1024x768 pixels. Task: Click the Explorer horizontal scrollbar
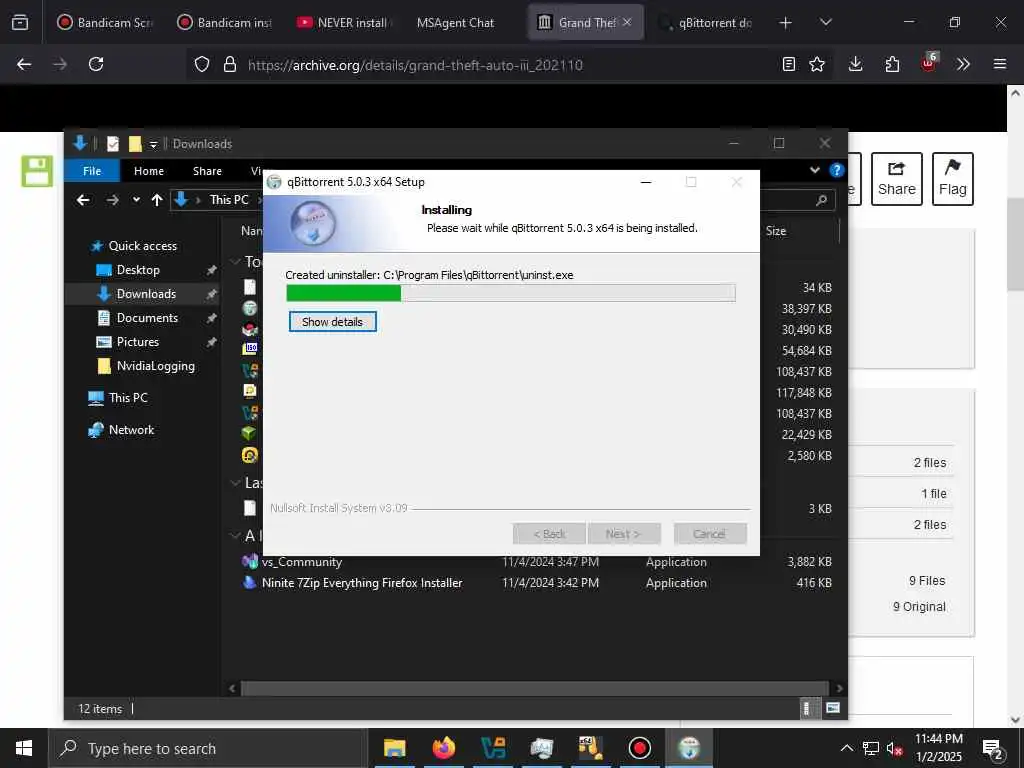tap(534, 688)
